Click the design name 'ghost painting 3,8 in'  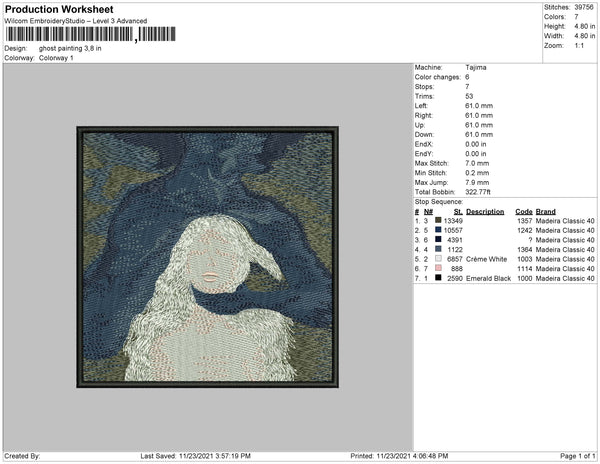point(70,49)
